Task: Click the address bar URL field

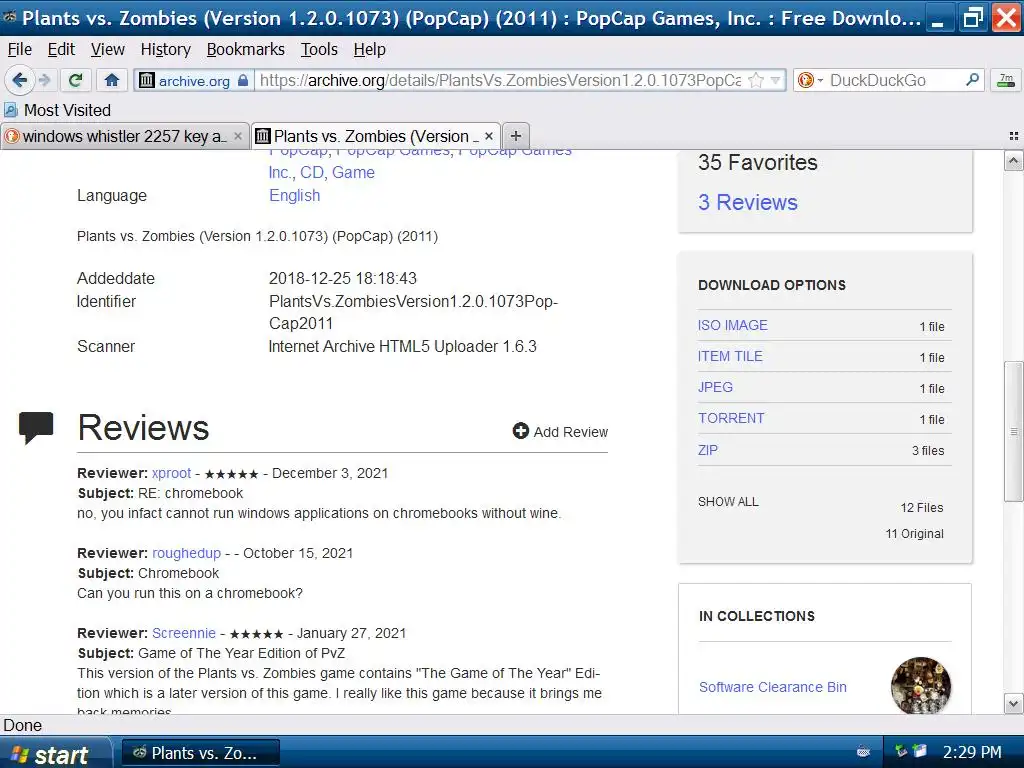Action: click(500, 80)
